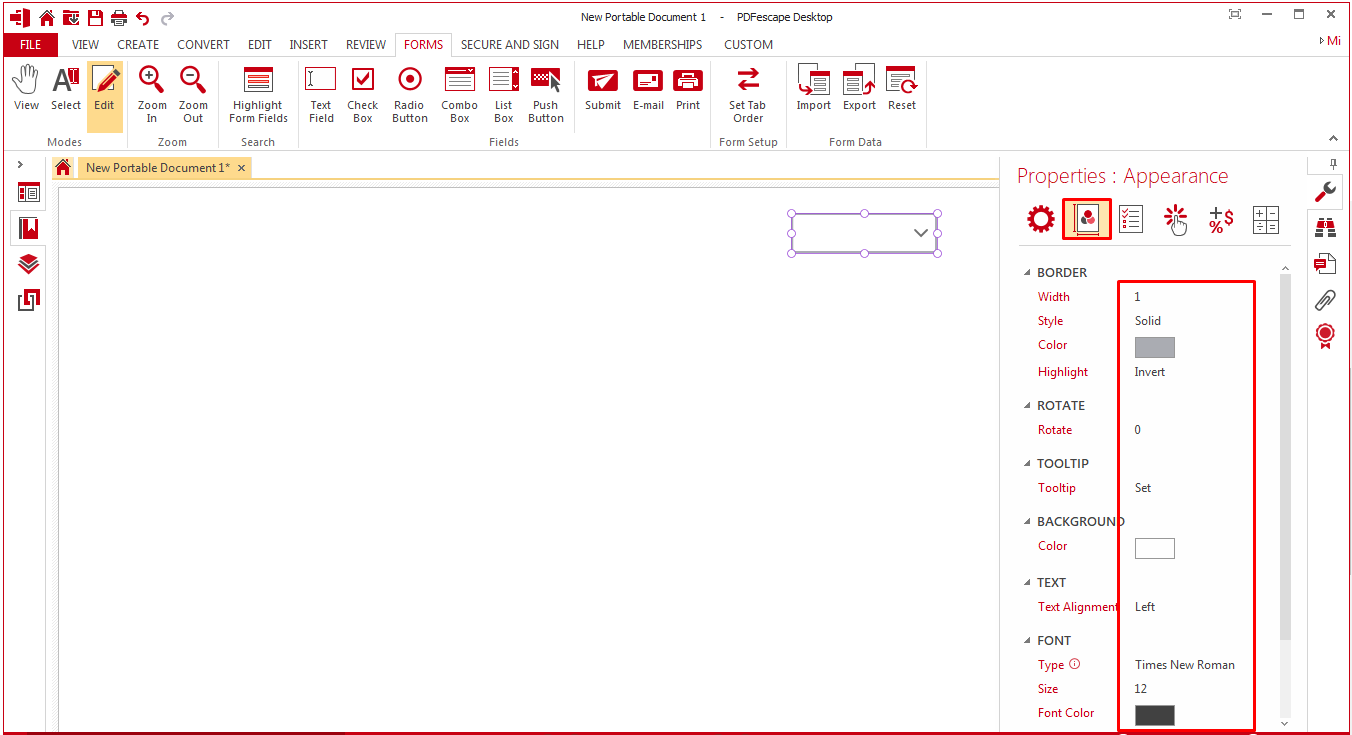Viewport: 1352px width, 735px height.
Task: Click the Zoom Out magnifier
Action: (x=193, y=95)
